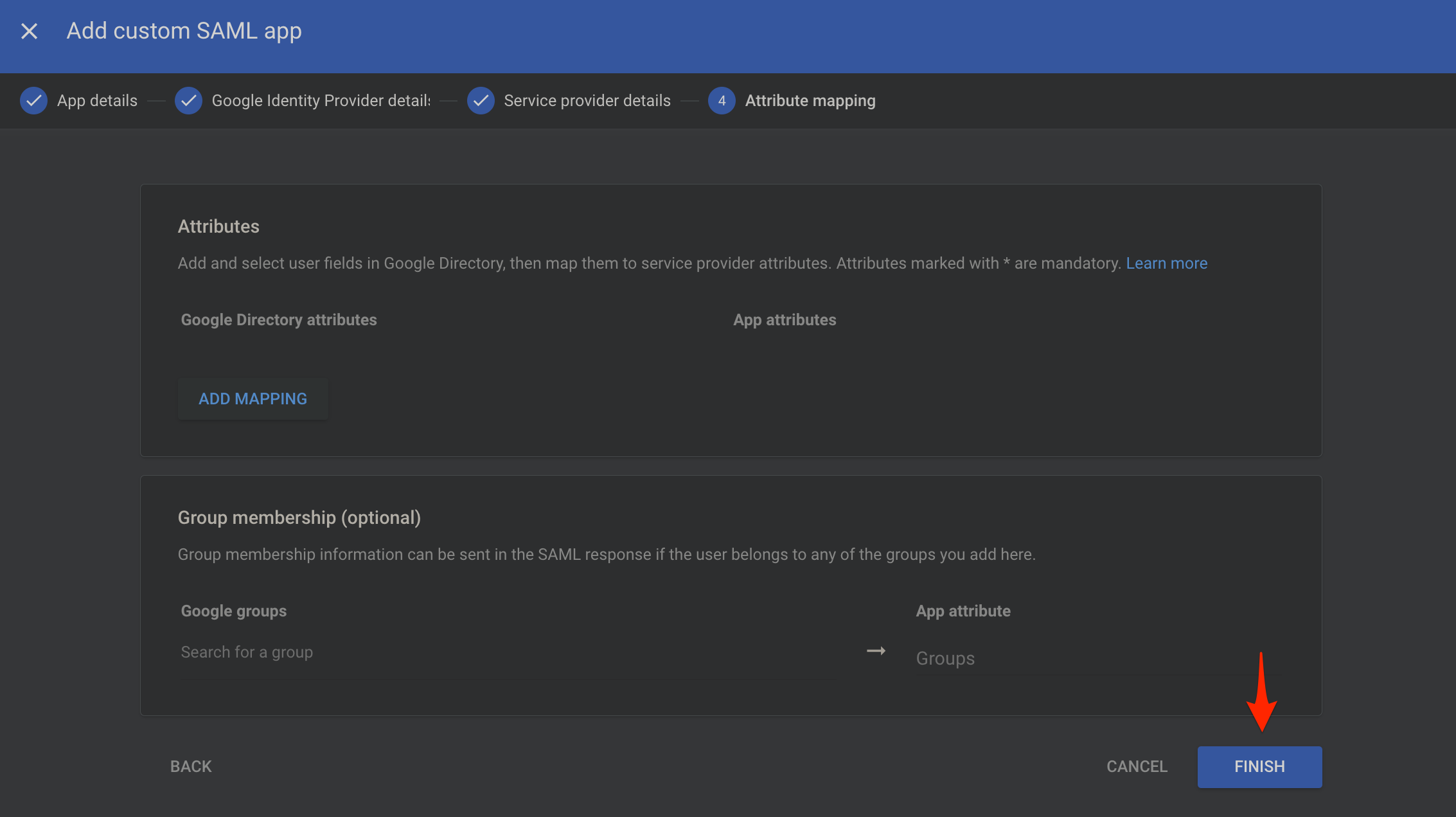The height and width of the screenshot is (817, 1456).
Task: Click the Attributes section heading
Action: pos(218,226)
